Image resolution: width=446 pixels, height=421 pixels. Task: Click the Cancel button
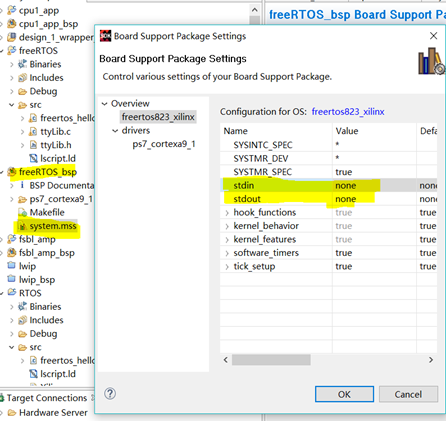(x=408, y=394)
